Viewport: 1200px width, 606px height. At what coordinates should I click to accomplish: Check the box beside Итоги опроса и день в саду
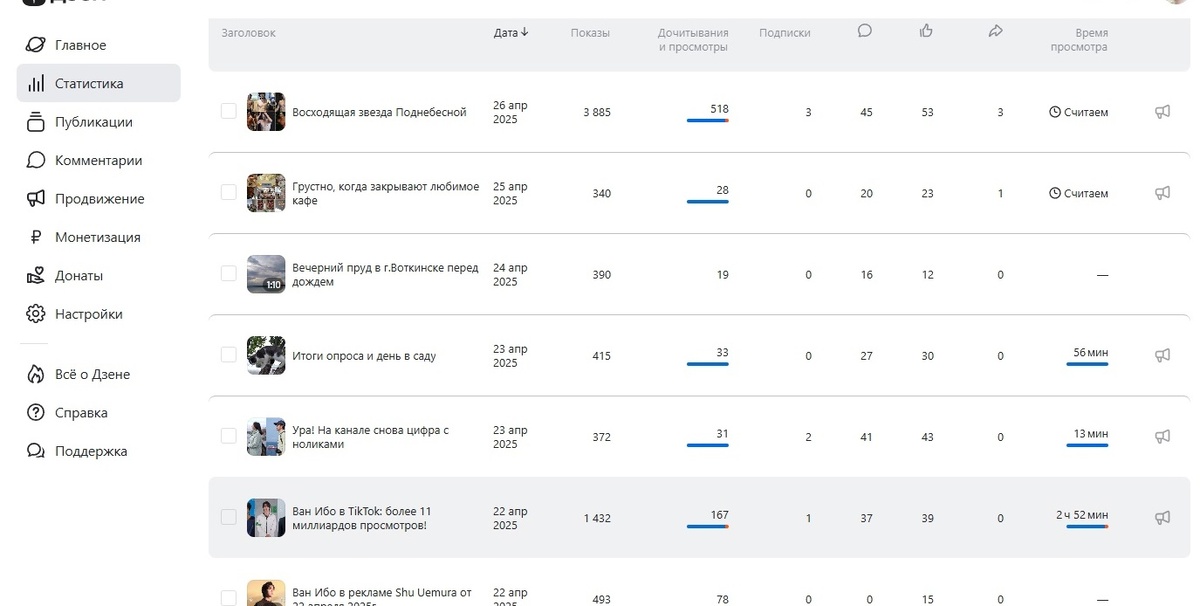(x=229, y=355)
